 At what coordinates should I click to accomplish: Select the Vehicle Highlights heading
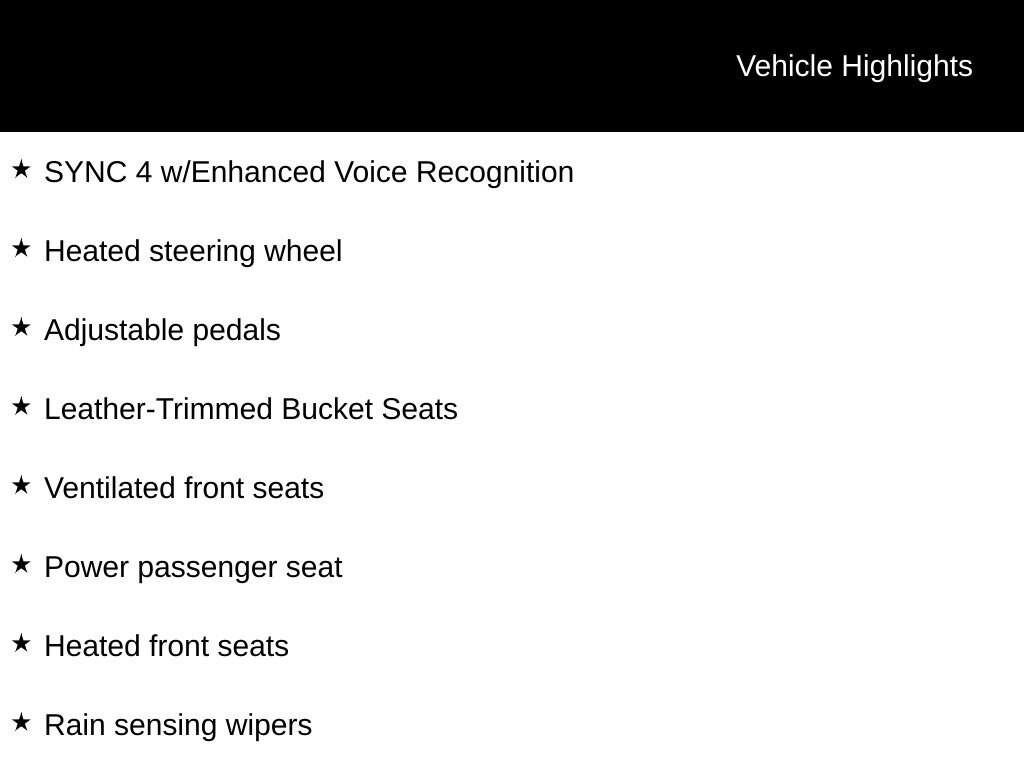(854, 67)
